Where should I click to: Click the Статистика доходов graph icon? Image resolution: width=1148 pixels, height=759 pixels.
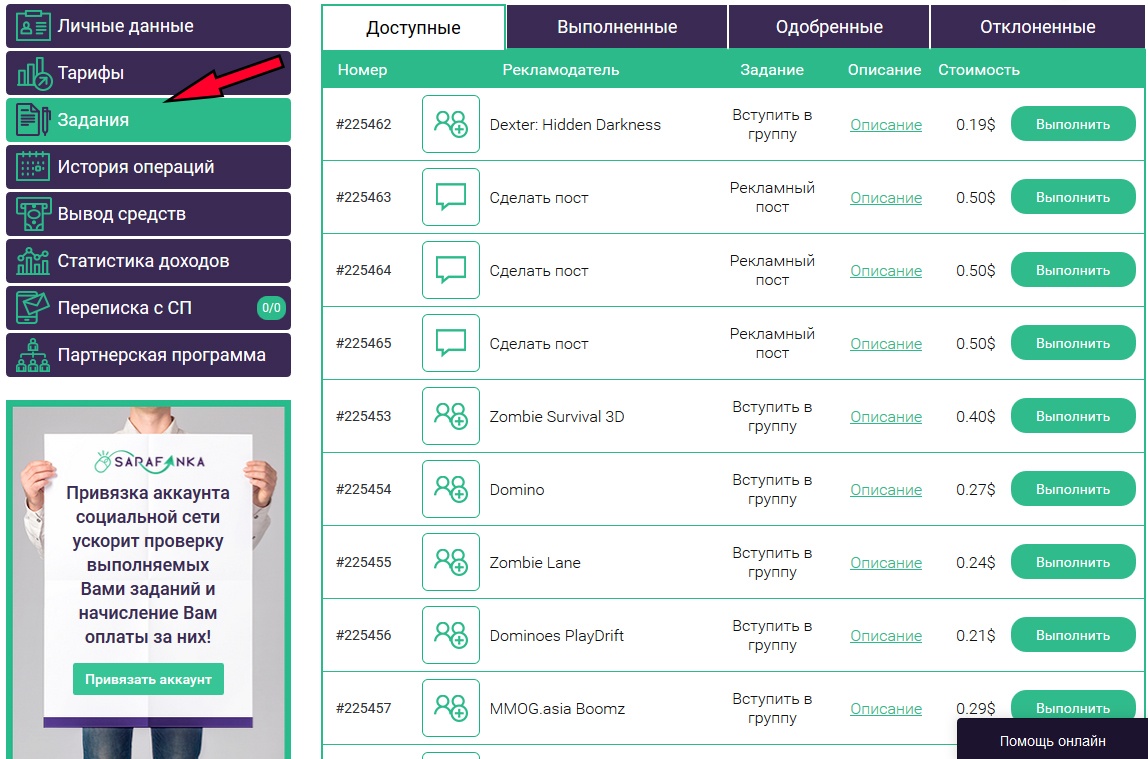[x=34, y=261]
